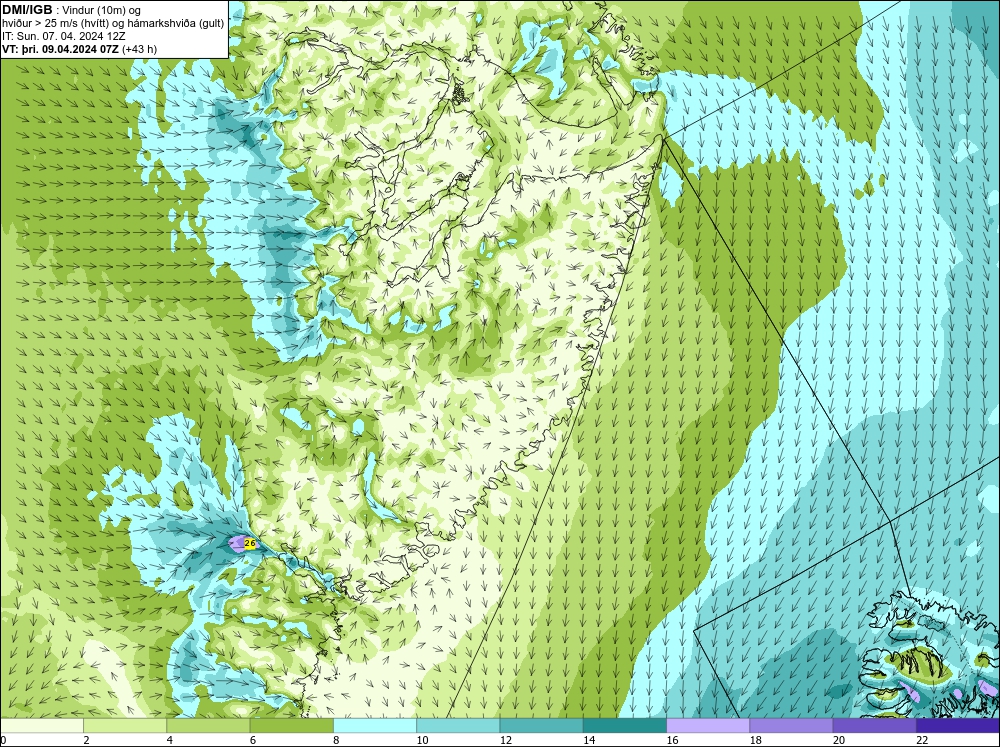Select the 0–2 m/s pale cream legend swatch
This screenshot has width=1000, height=747.
point(41,725)
